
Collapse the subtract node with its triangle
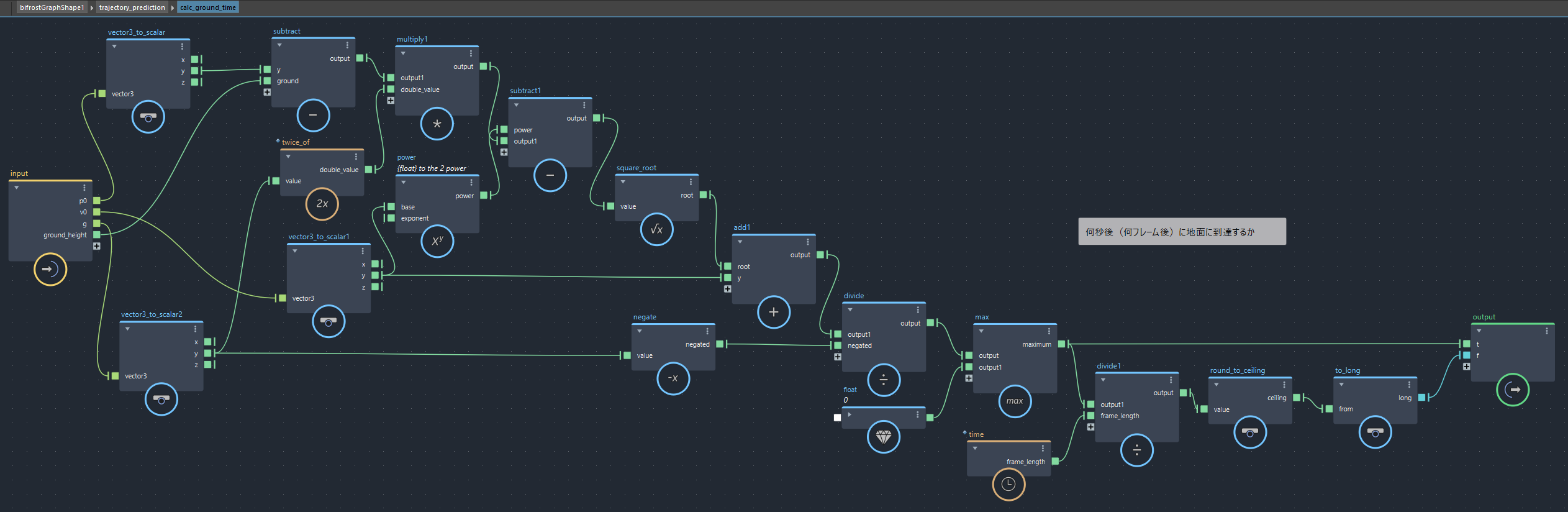pos(279,45)
